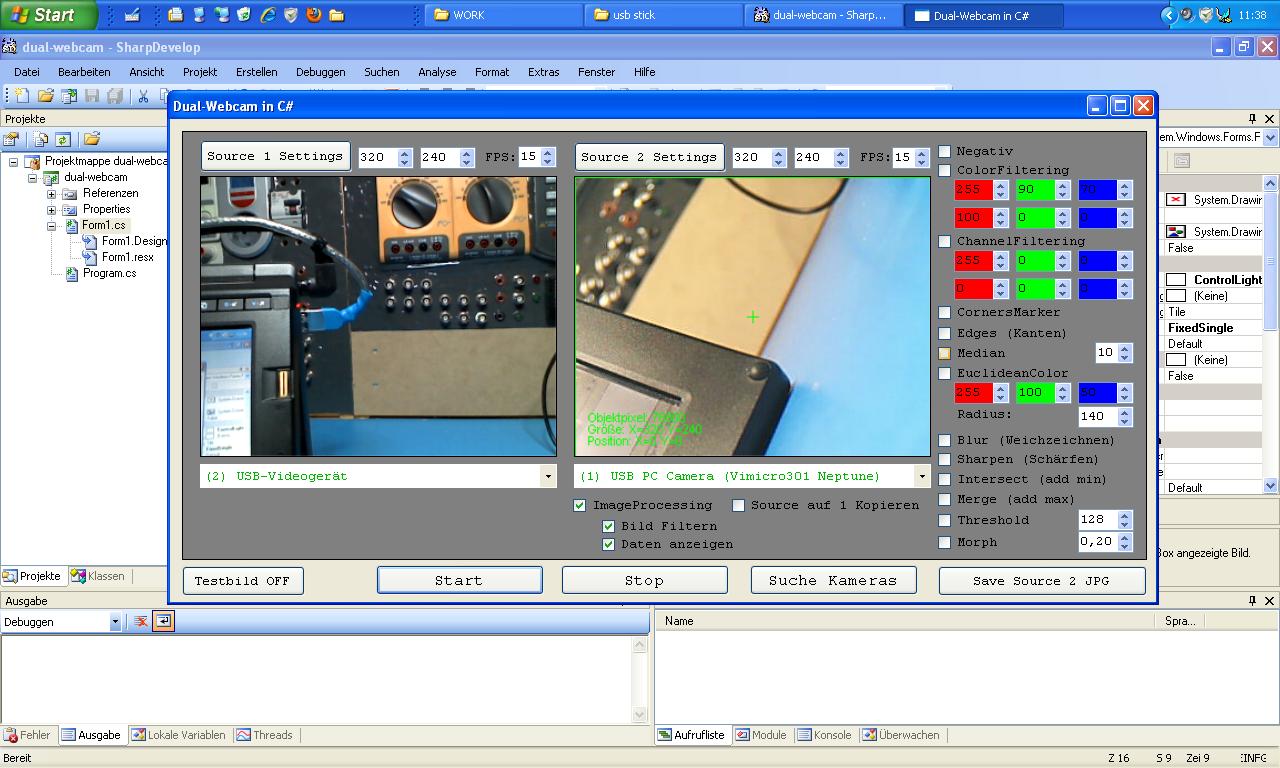Click the open file folder toolbar icon
Viewport: 1280px width, 768px height.
tap(45, 96)
